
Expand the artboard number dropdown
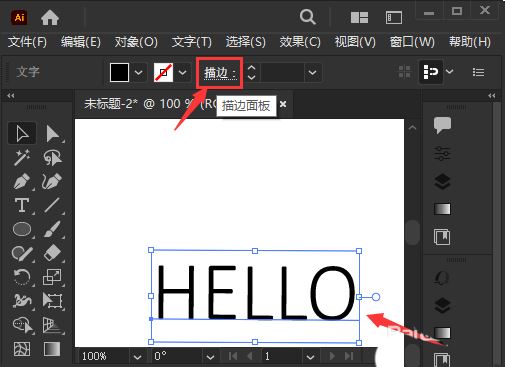point(310,357)
